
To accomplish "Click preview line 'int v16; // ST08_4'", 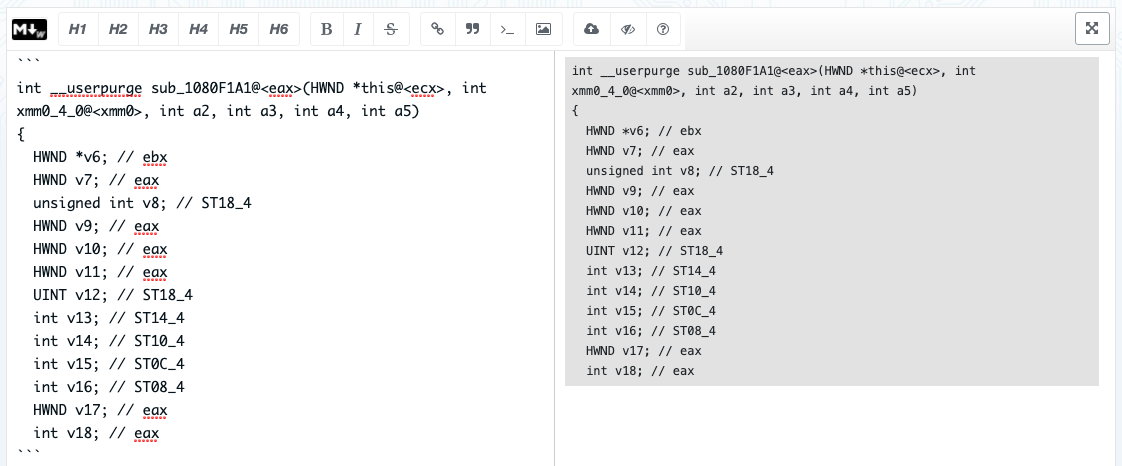I will (x=650, y=331).
